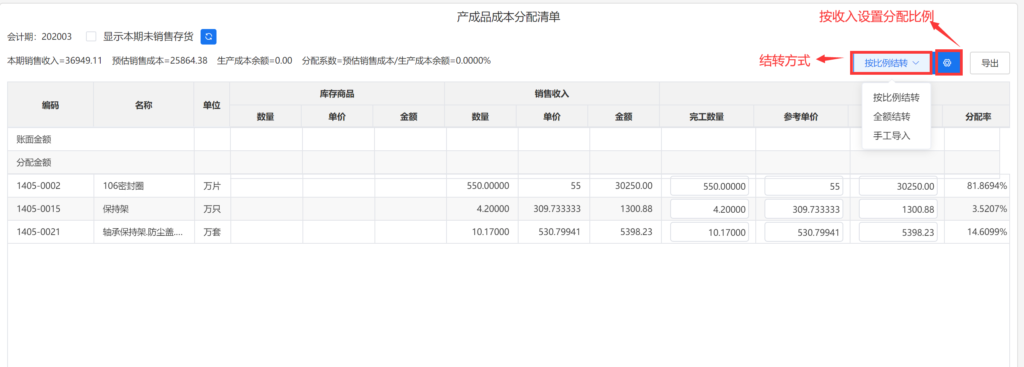Click the 参考单价 column header

pos(801,117)
